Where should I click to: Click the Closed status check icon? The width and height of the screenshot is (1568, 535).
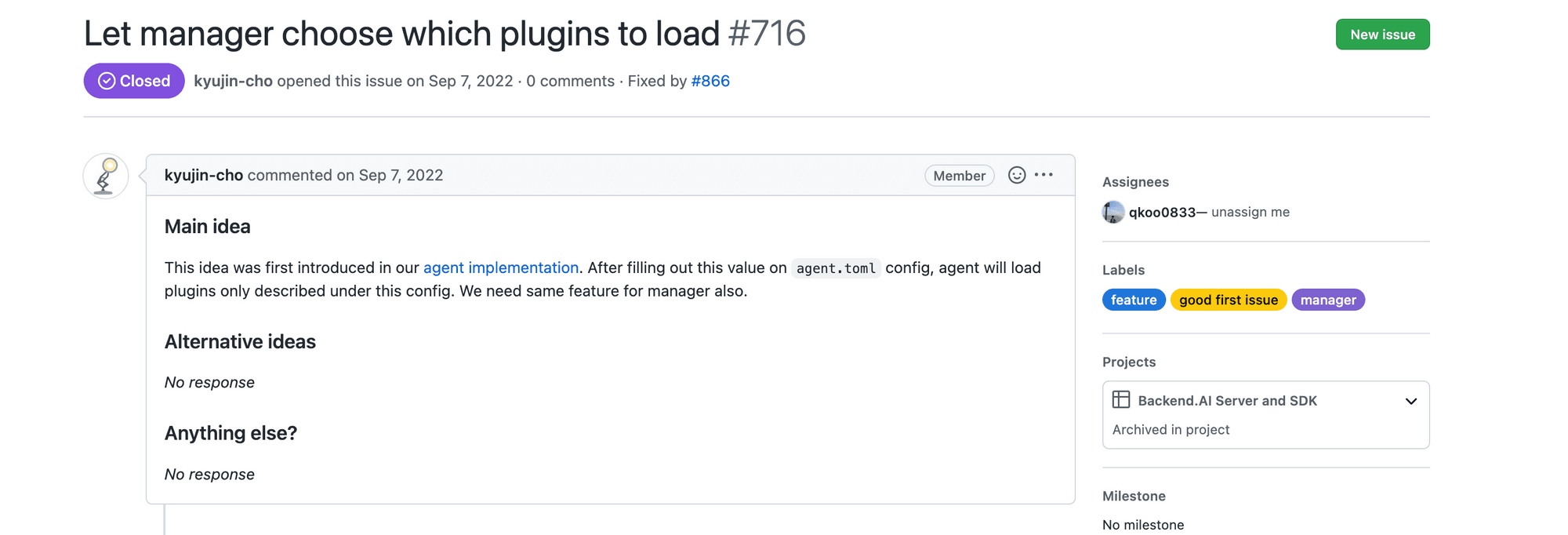pyautogui.click(x=107, y=81)
